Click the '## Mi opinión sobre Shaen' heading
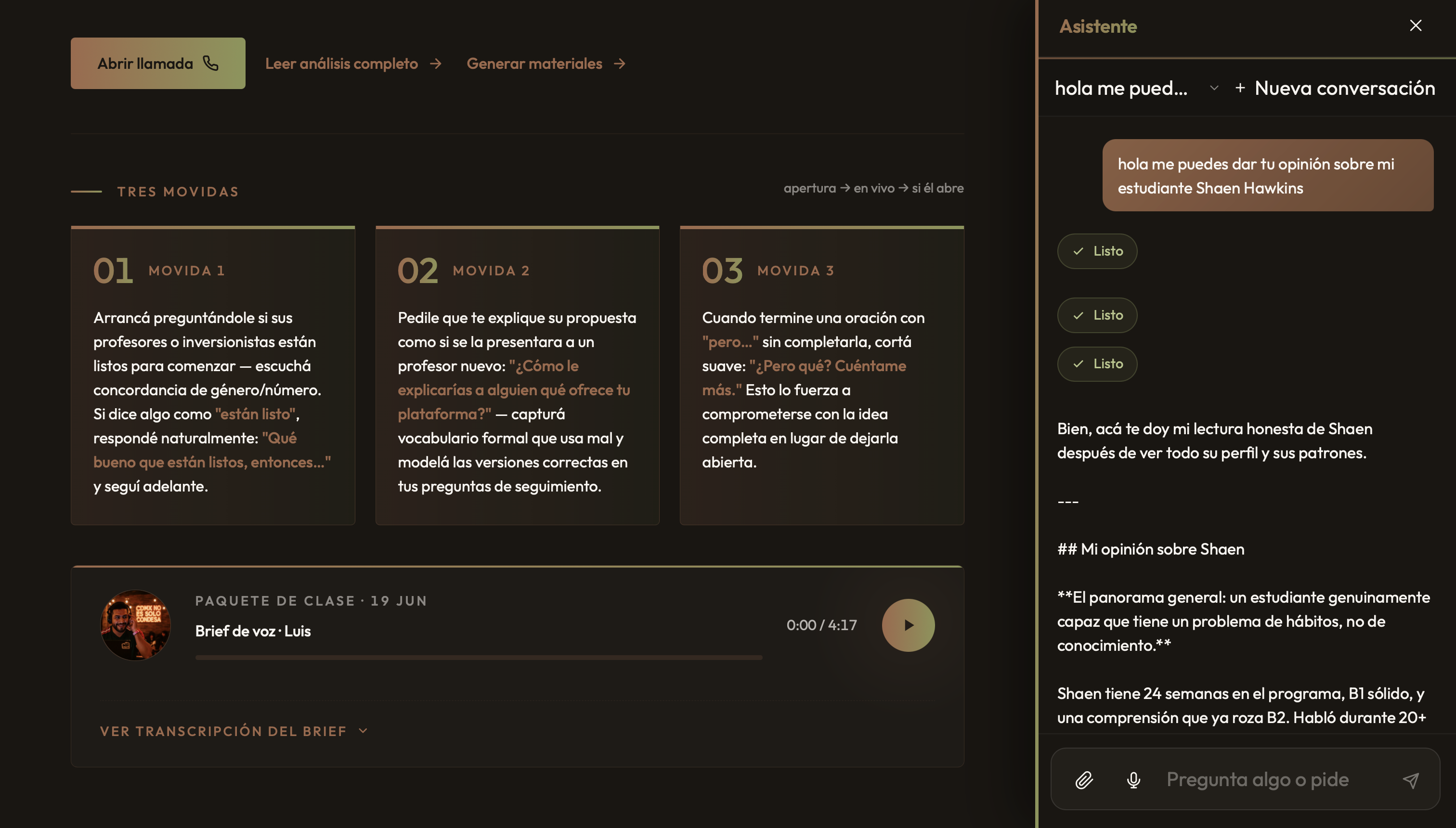The height and width of the screenshot is (828, 1456). (1151, 549)
